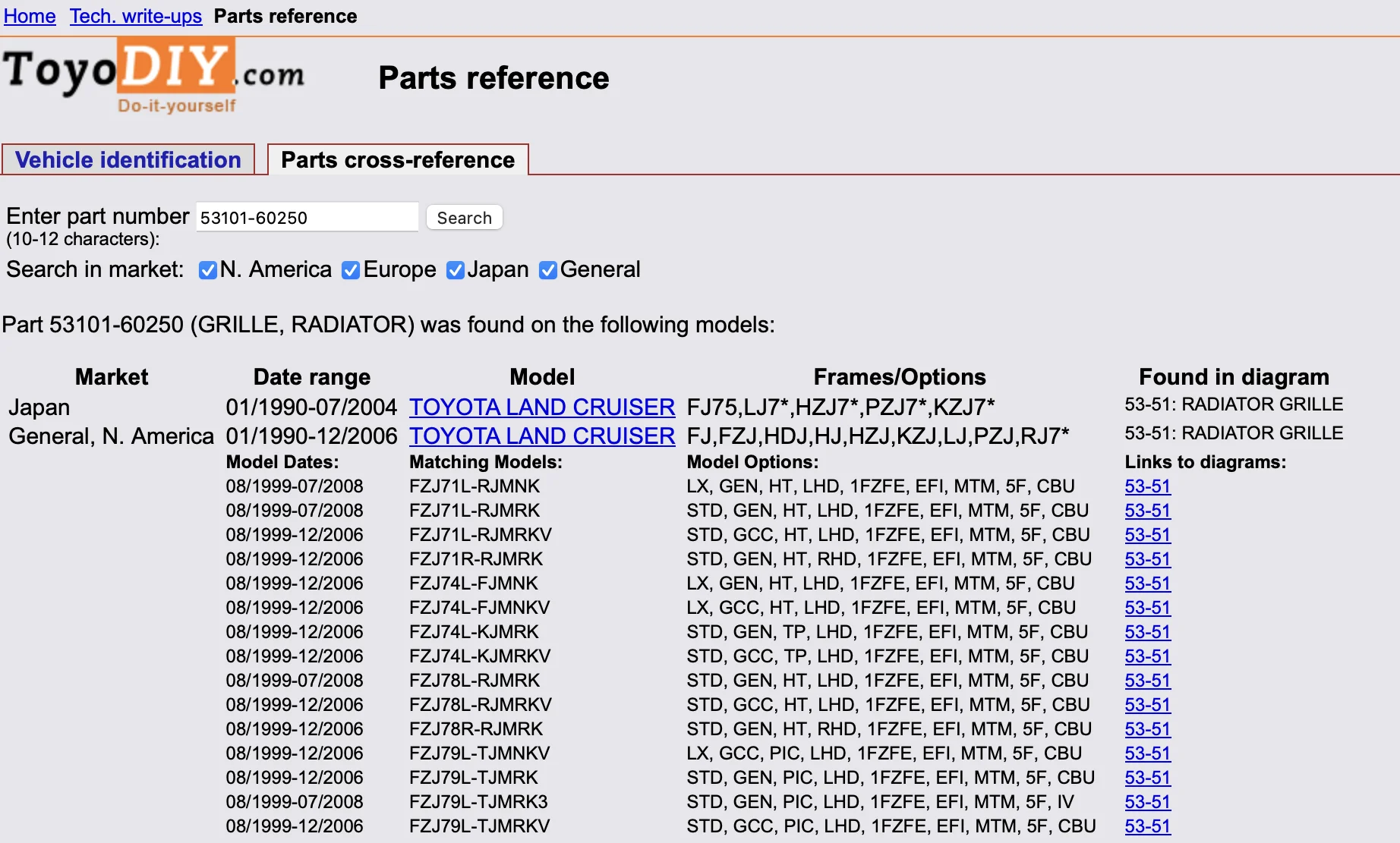Disable the General market checkbox
1400x843 pixels.
(547, 270)
